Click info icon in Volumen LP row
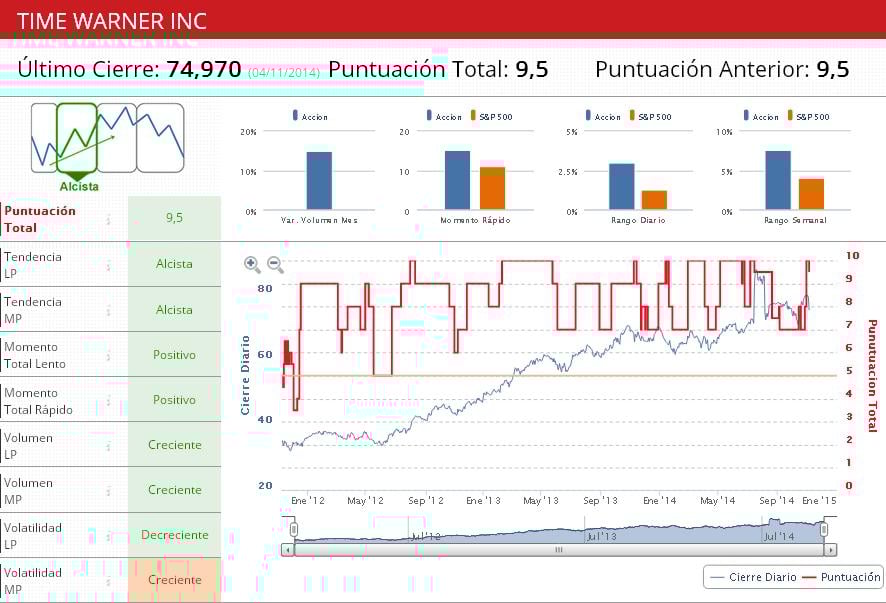 (x=108, y=446)
